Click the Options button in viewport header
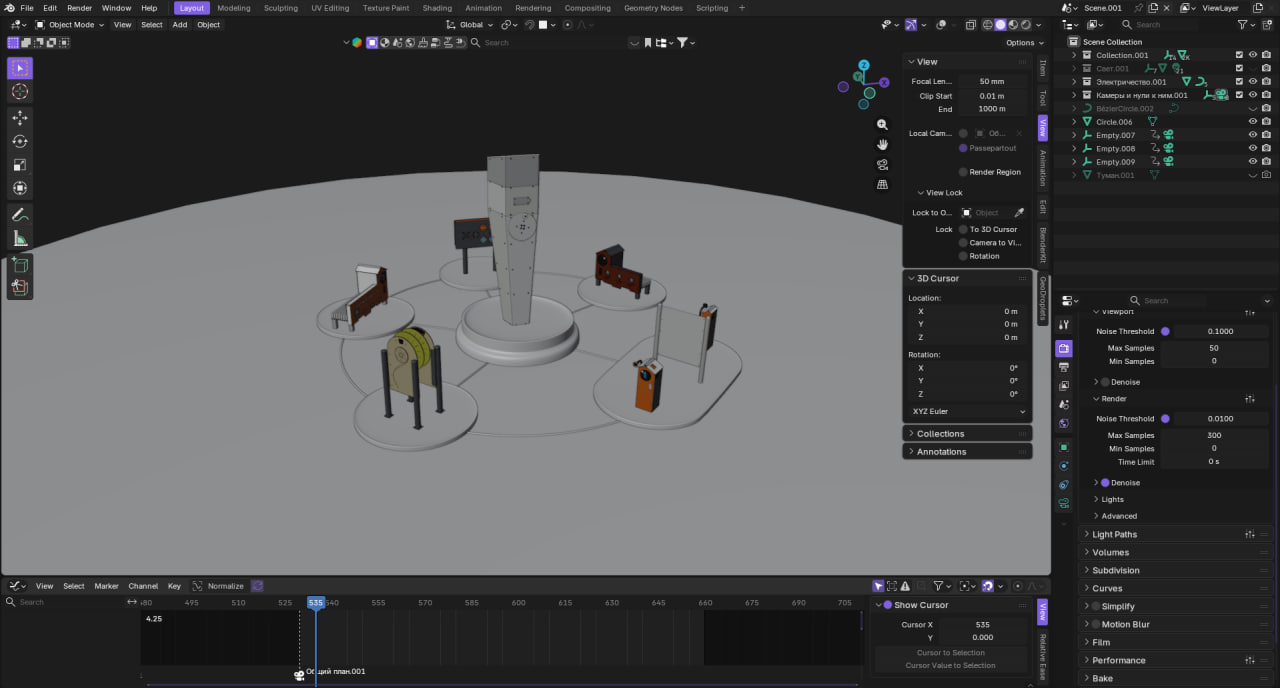Screen dimensions: 1280x688 [x=1024, y=43]
